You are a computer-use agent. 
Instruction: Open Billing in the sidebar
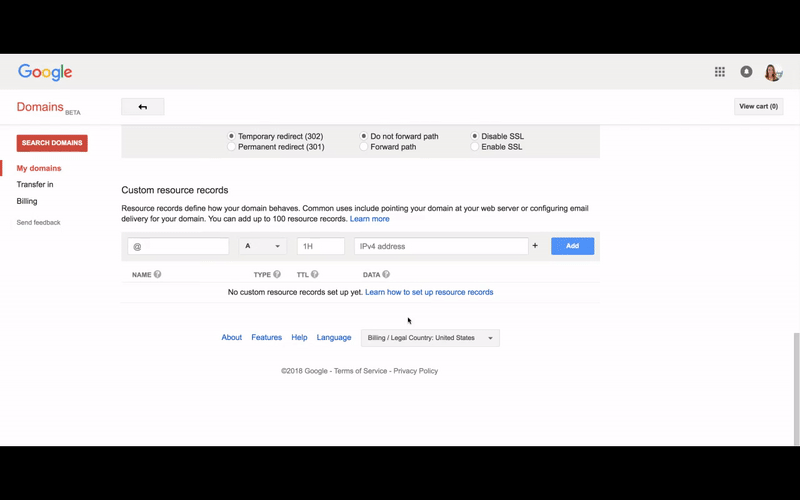pyautogui.click(x=27, y=201)
